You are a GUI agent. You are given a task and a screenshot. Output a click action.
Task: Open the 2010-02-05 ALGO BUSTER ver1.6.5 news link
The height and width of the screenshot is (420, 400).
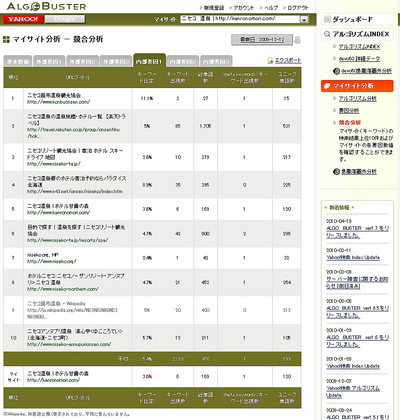coord(357,312)
